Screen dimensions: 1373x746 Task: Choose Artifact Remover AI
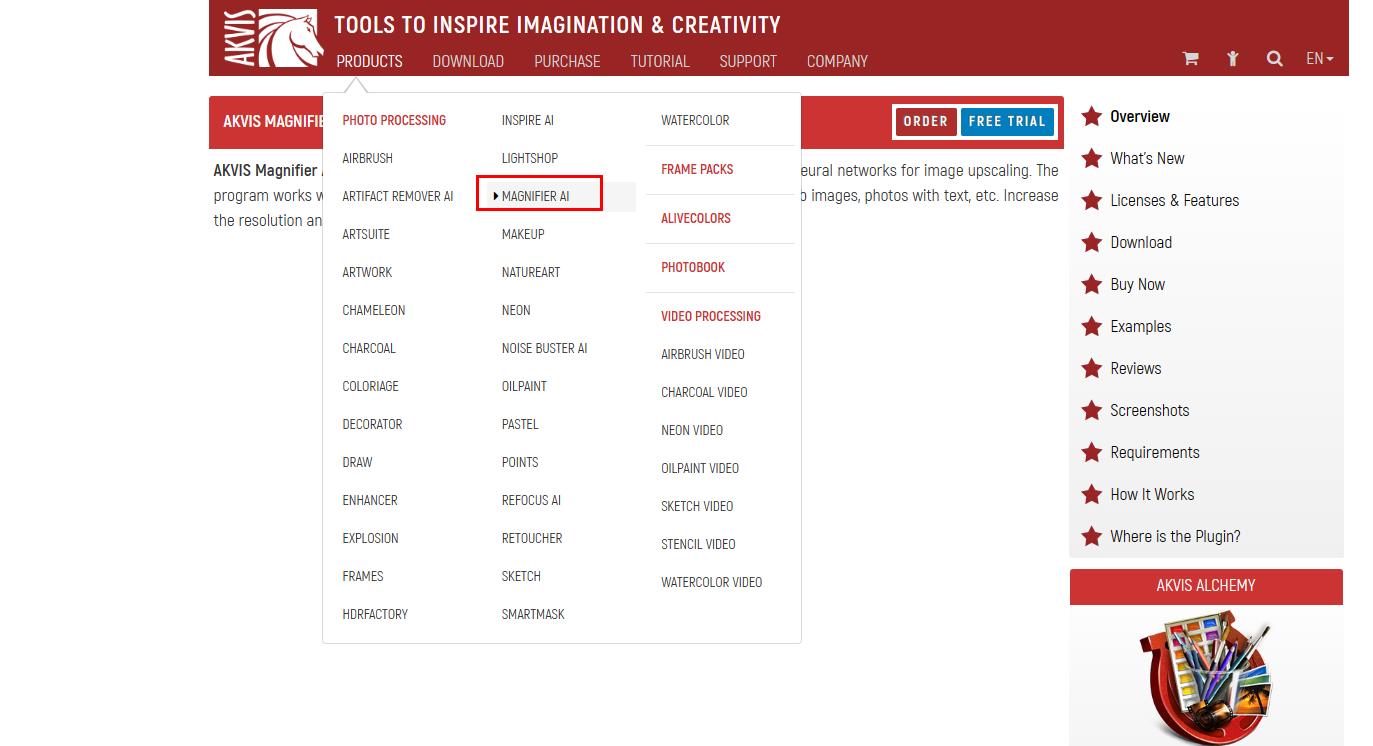coord(397,196)
